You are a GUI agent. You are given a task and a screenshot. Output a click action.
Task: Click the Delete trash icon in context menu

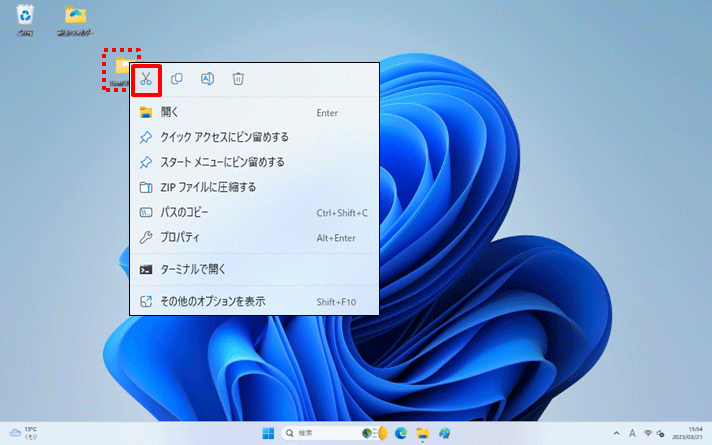[x=238, y=79]
